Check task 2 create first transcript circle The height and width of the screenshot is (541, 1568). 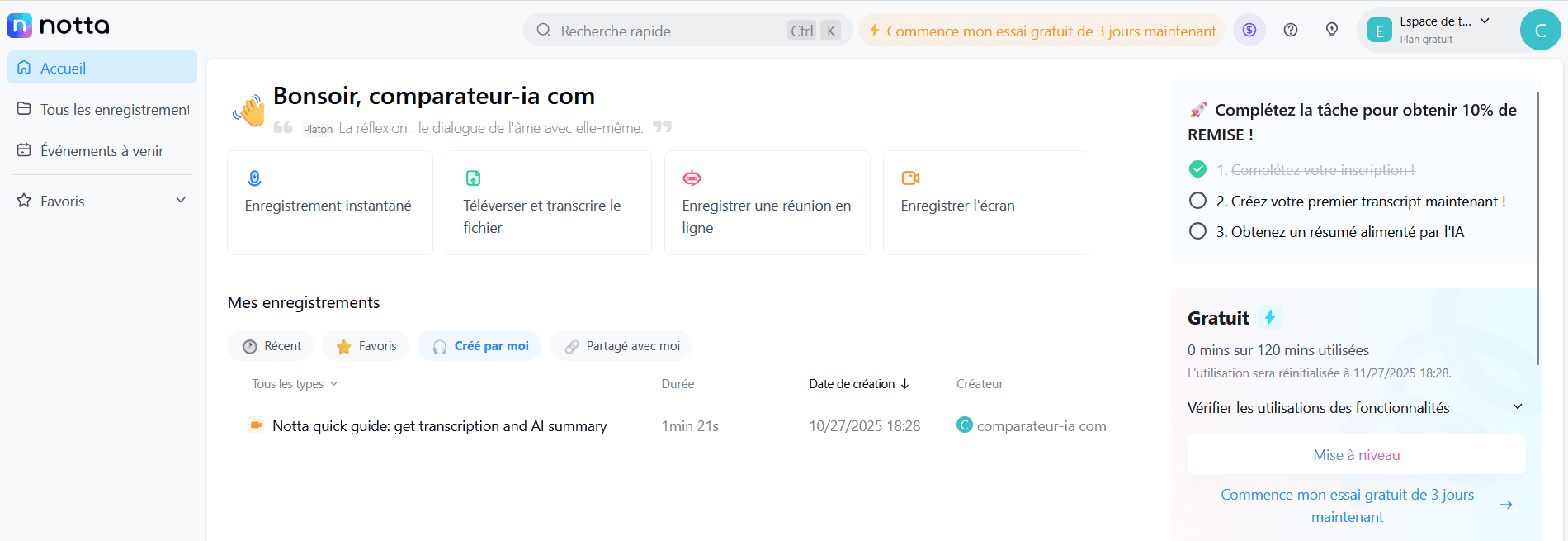(x=1197, y=201)
